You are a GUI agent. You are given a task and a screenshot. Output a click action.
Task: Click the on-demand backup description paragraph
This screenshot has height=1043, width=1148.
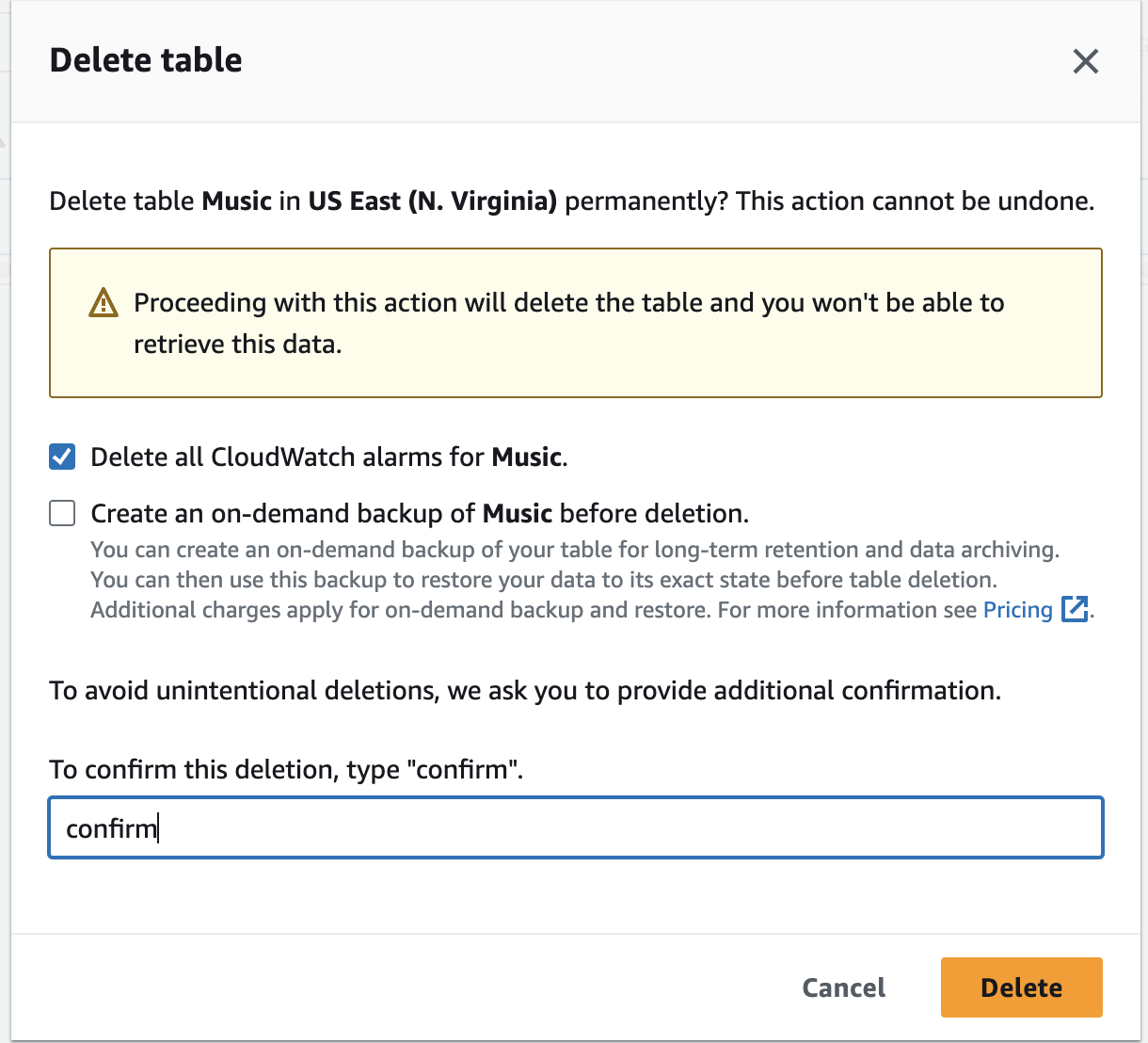click(x=574, y=580)
